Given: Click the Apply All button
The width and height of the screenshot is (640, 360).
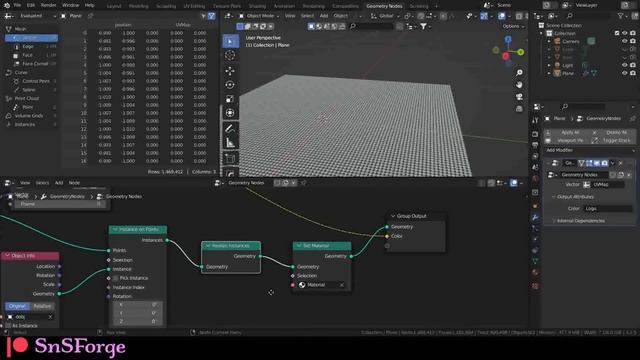Looking at the screenshot, I should [x=567, y=133].
